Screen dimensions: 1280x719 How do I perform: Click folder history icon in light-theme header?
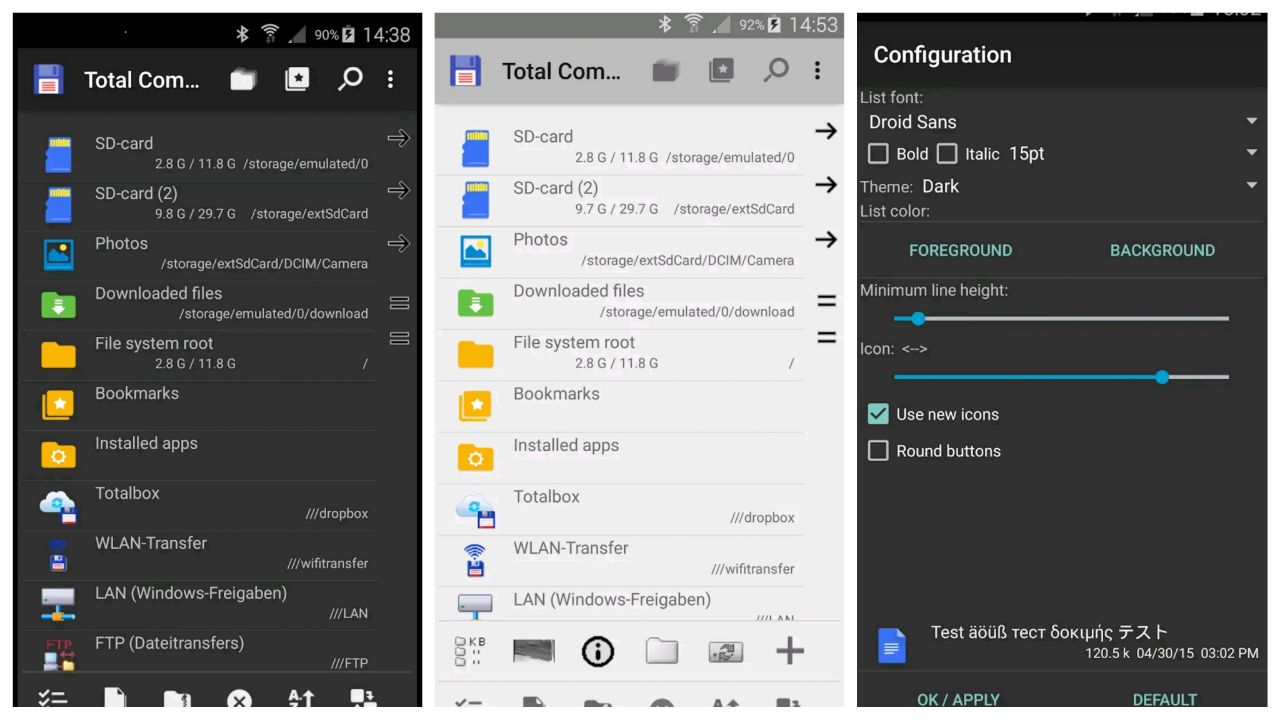666,70
